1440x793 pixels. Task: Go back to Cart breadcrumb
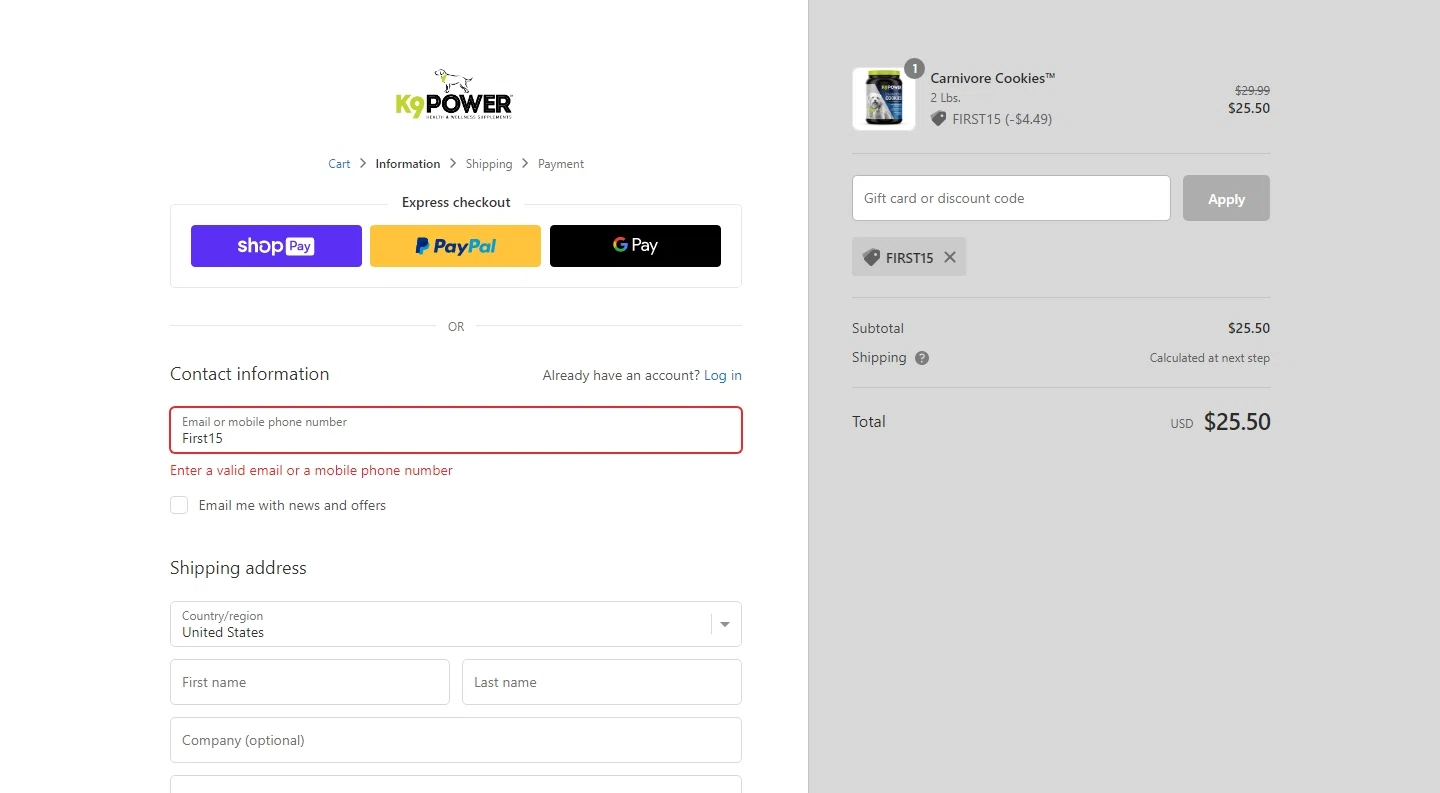click(x=339, y=164)
